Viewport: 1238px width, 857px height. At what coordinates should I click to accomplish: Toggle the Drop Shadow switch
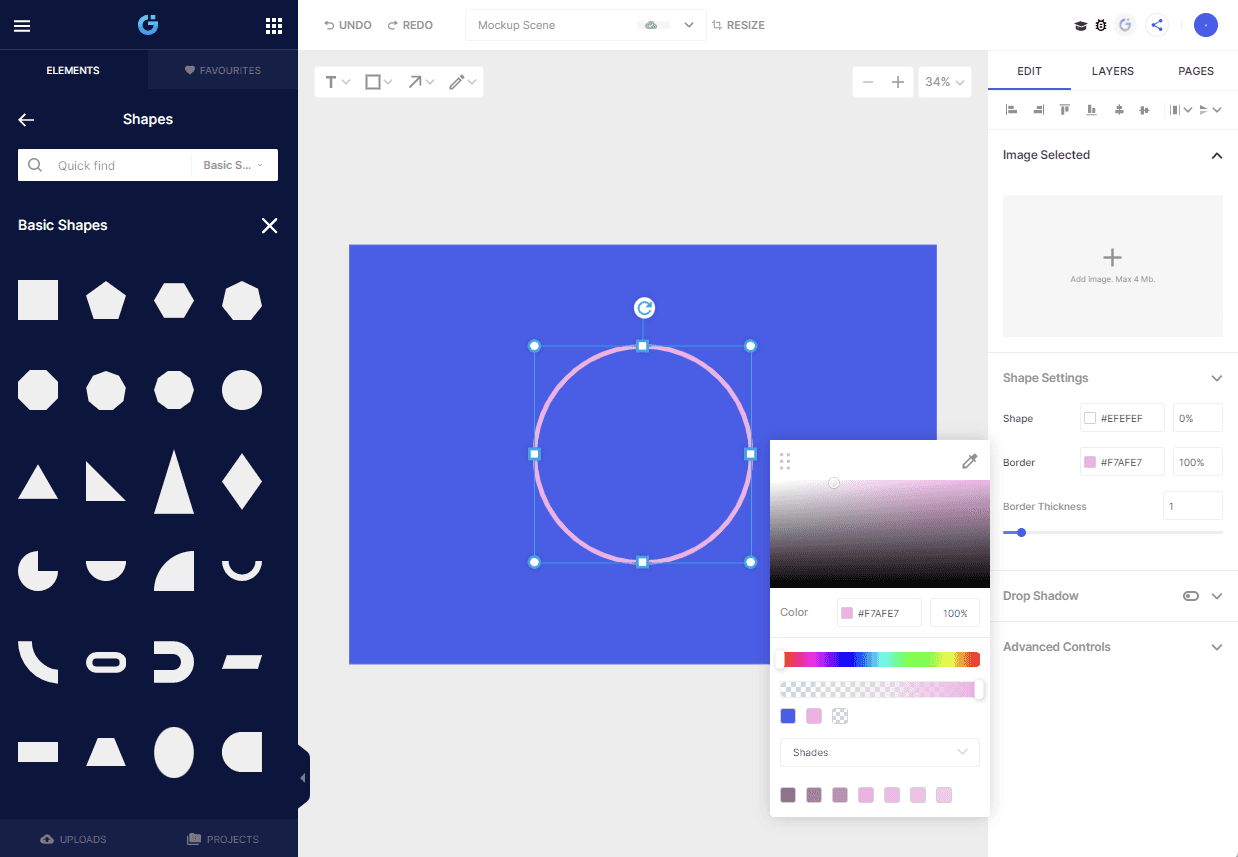click(1190, 596)
